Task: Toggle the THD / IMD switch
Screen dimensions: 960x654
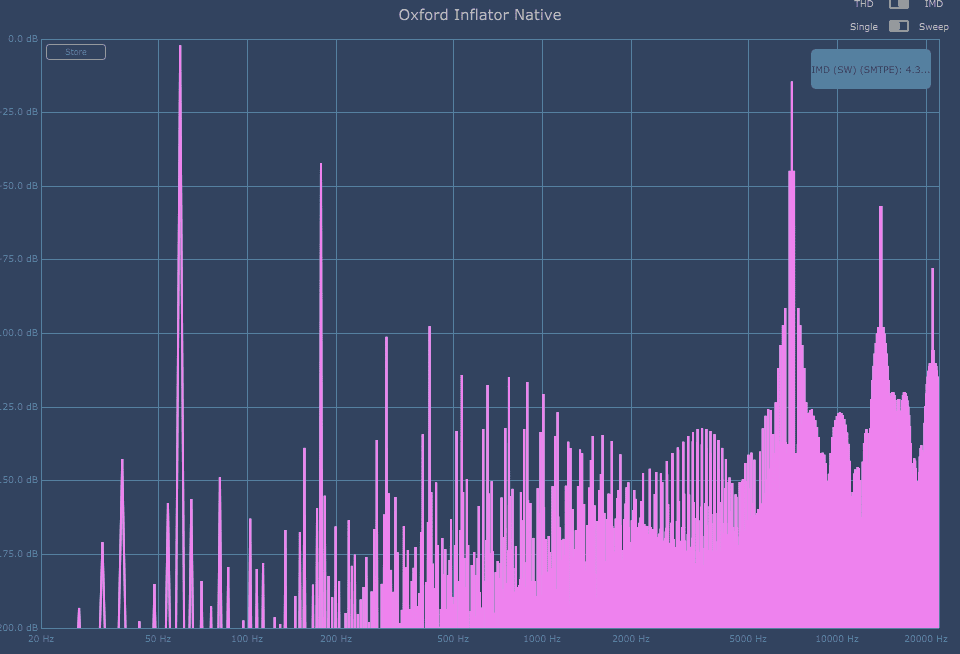Action: [899, 4]
